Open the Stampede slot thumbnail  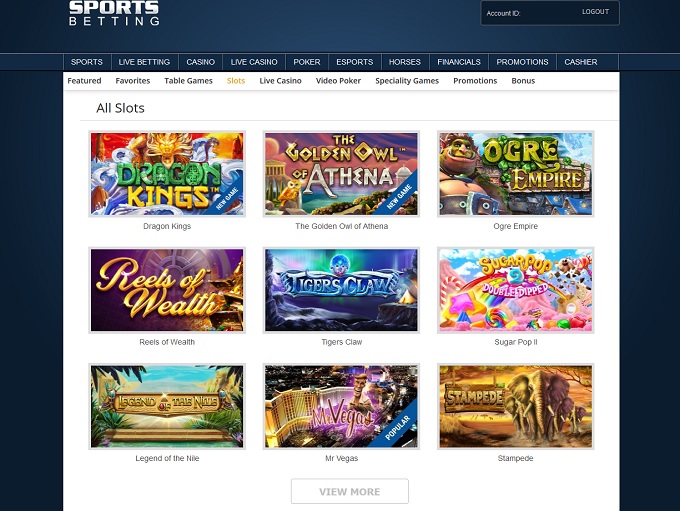coord(516,406)
